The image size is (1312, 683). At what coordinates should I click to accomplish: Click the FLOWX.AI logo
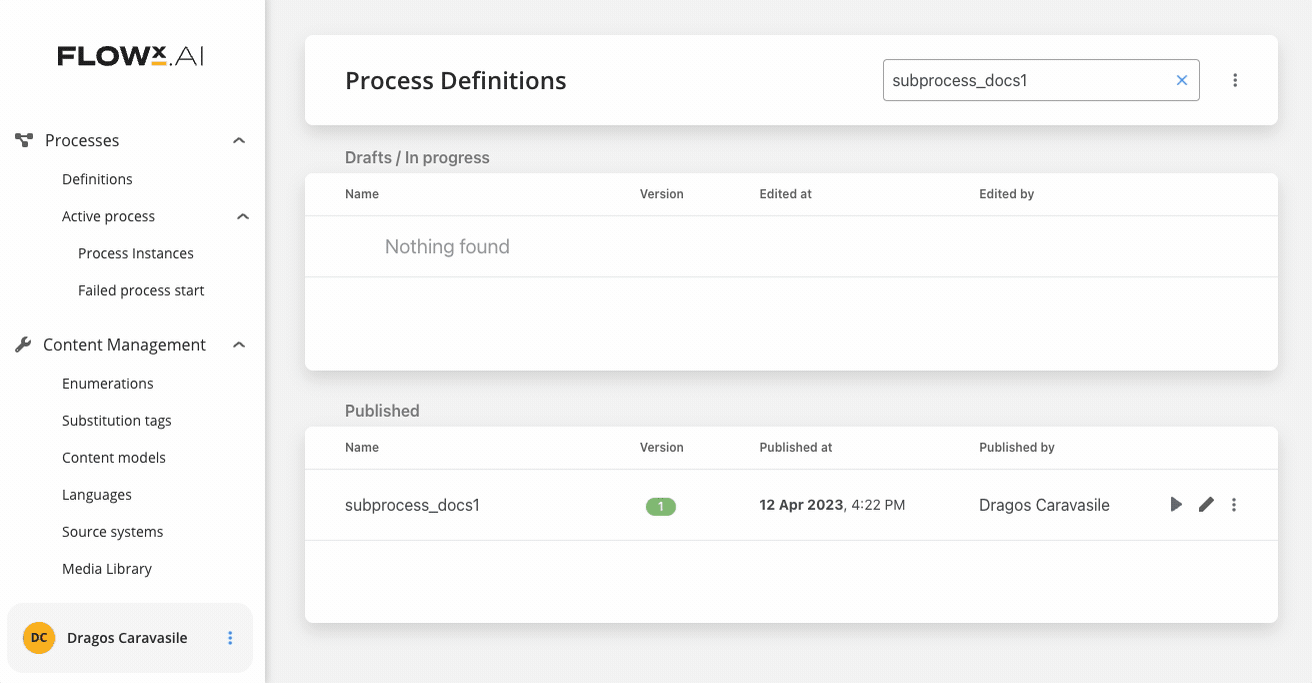pyautogui.click(x=131, y=56)
